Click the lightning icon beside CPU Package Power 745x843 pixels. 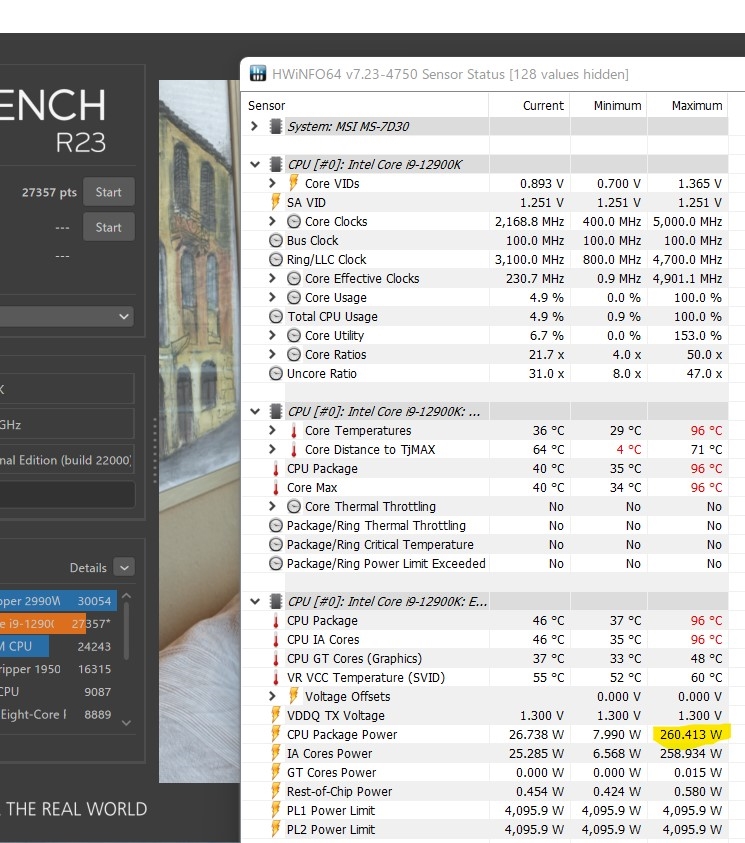pos(275,734)
